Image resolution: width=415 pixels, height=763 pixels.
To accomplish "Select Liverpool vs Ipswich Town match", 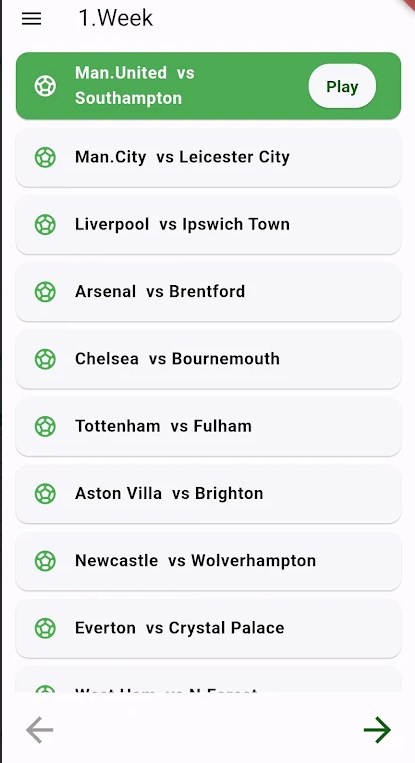I will coord(208,225).
